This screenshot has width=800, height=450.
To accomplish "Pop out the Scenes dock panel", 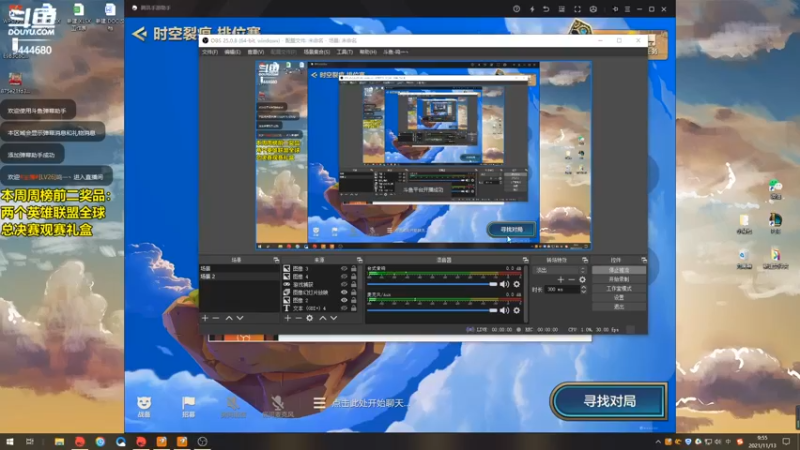I will pyautogui.click(x=276, y=260).
